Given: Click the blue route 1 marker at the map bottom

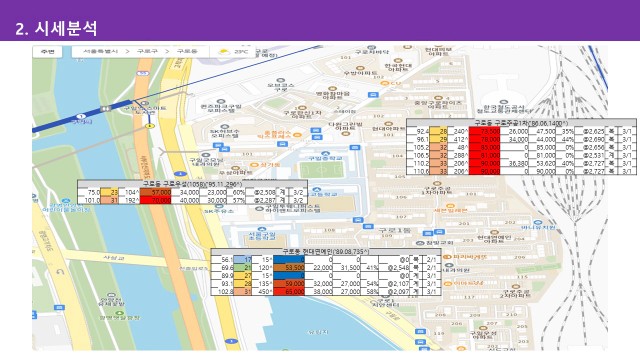Looking at the screenshot, I should tap(231, 341).
